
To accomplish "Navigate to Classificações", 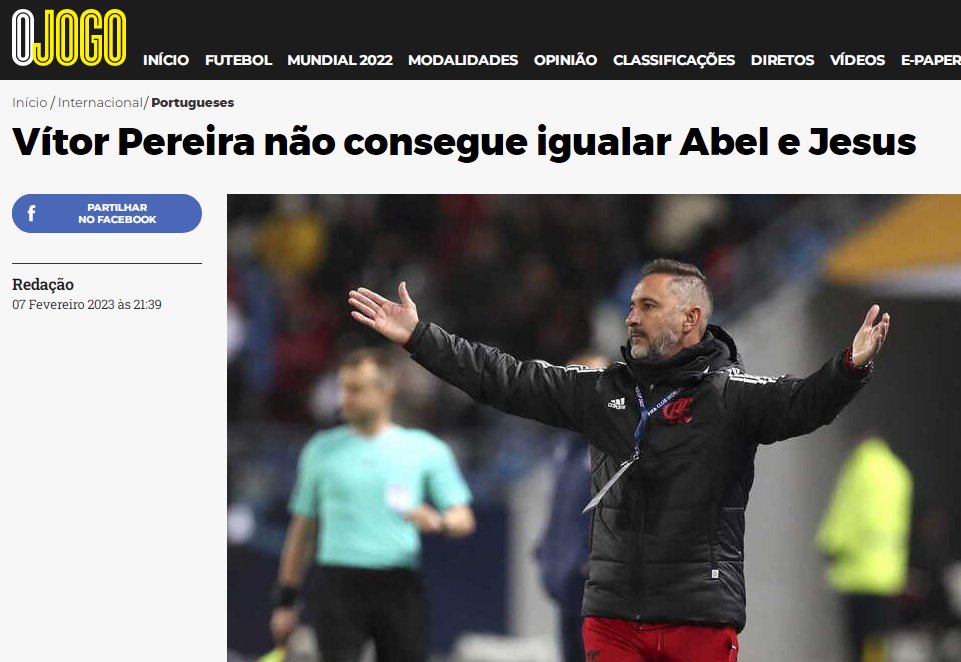I will (x=674, y=60).
